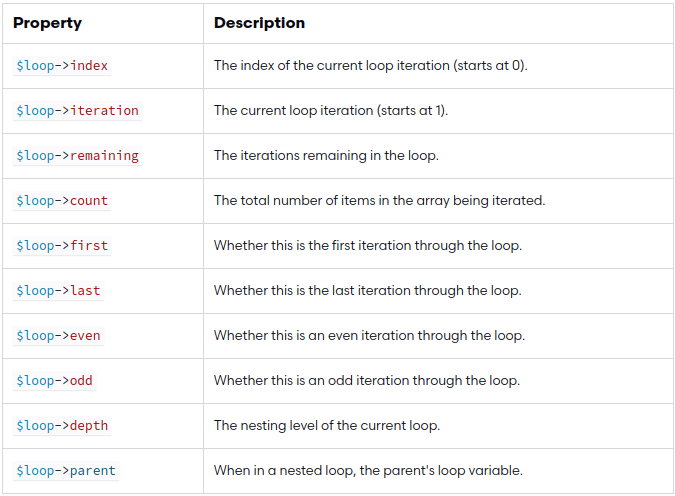Select the $loop->iteration property code

[77, 111]
